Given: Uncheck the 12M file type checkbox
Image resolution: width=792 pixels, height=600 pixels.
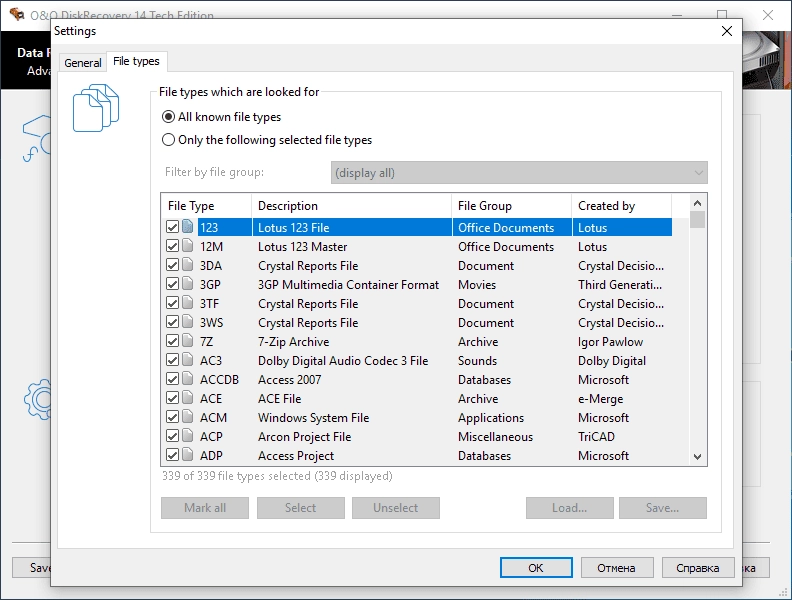Looking at the screenshot, I should (x=172, y=246).
